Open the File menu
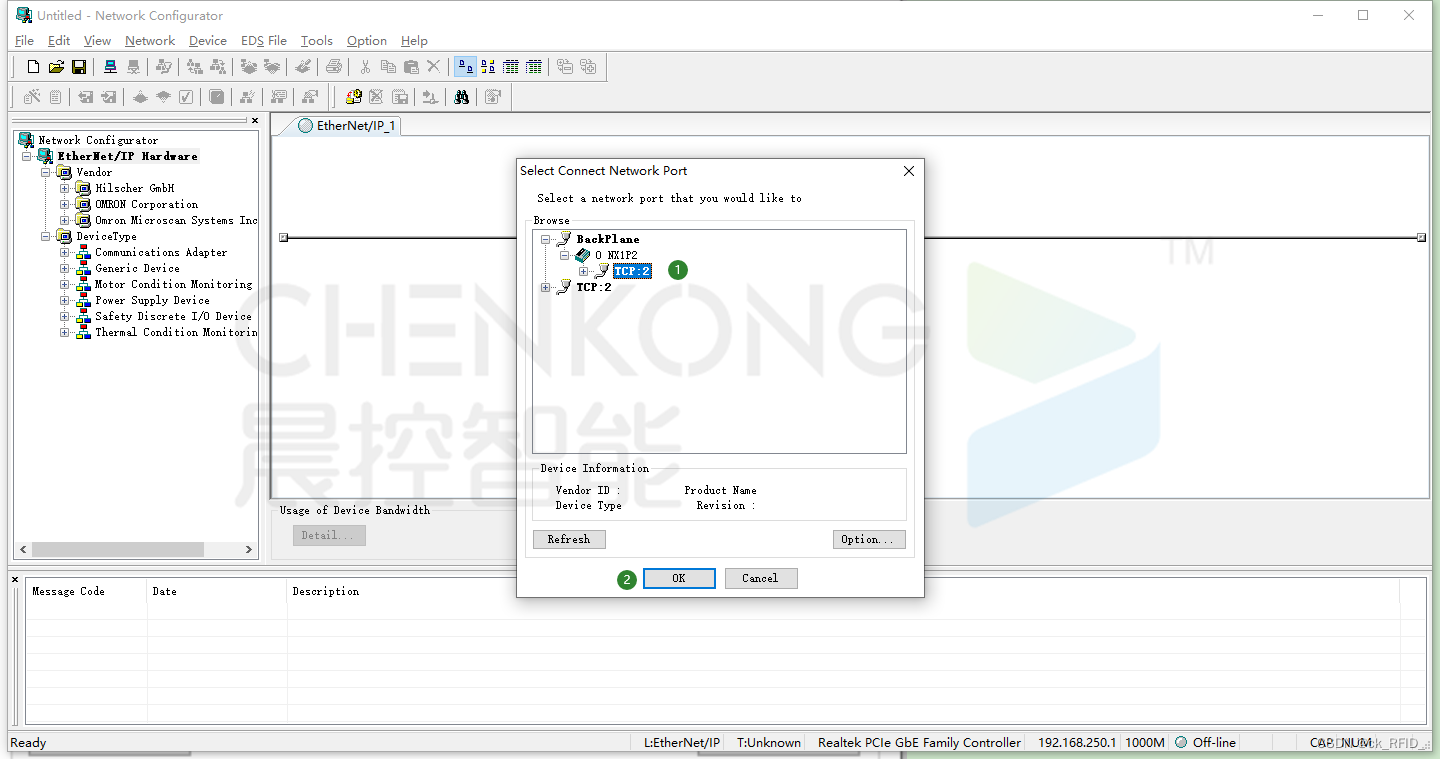Image resolution: width=1440 pixels, height=759 pixels. (25, 41)
